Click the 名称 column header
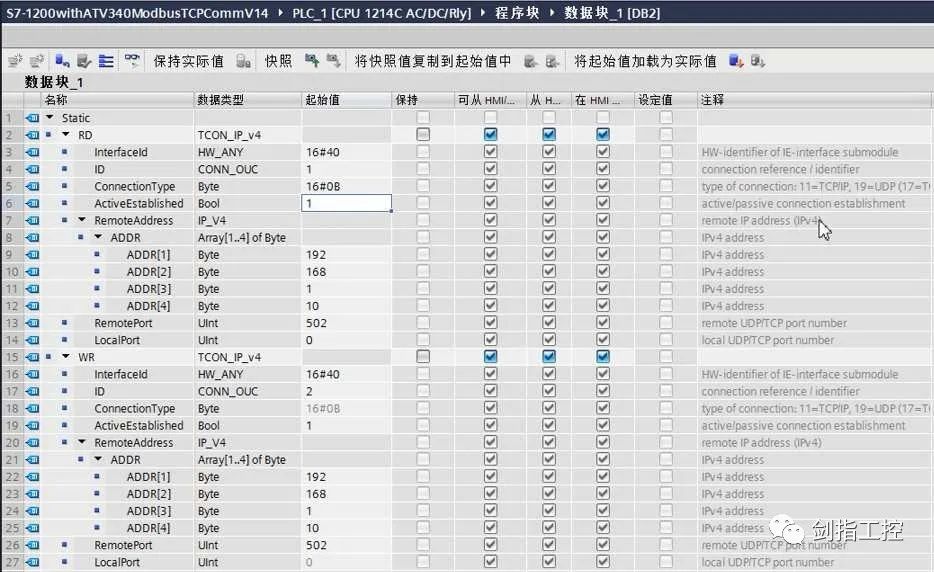 coord(56,100)
